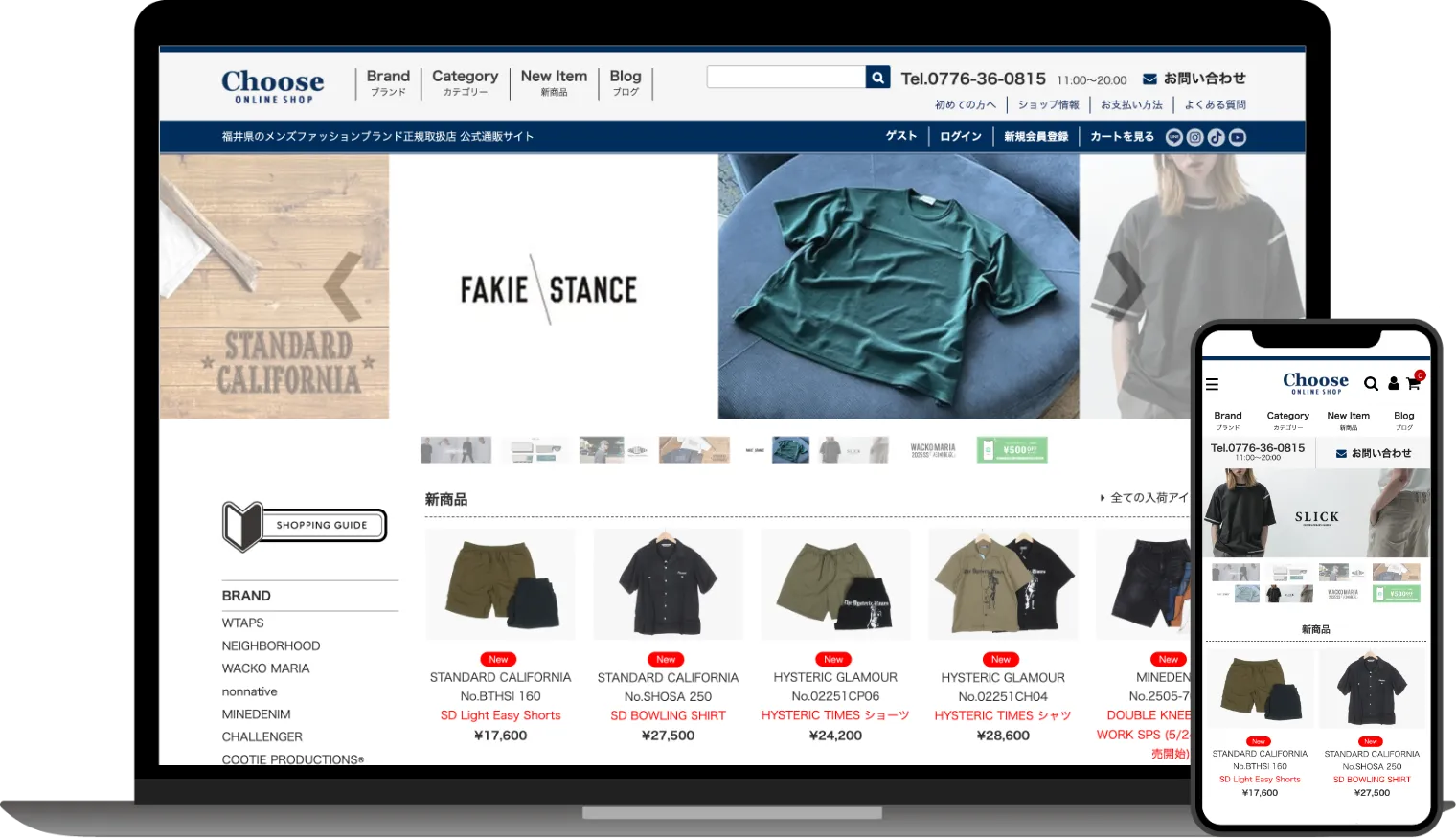Image resolution: width=1456 pixels, height=838 pixels.
Task: Tap New Item tab on the phone
Action: [1348, 420]
